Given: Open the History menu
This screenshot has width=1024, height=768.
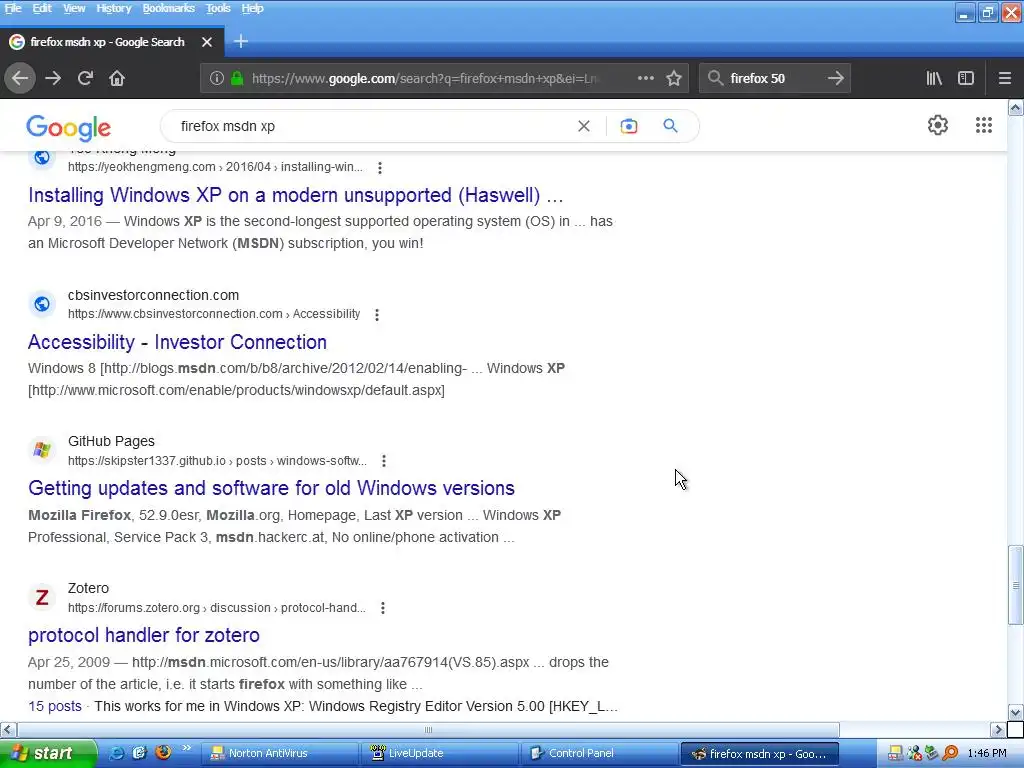Looking at the screenshot, I should 114,8.
